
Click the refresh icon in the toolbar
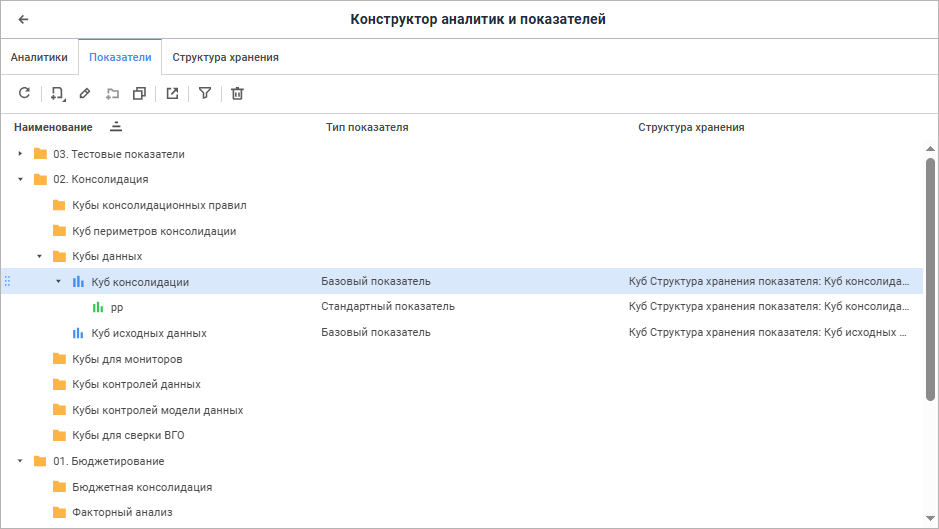[x=24, y=94]
